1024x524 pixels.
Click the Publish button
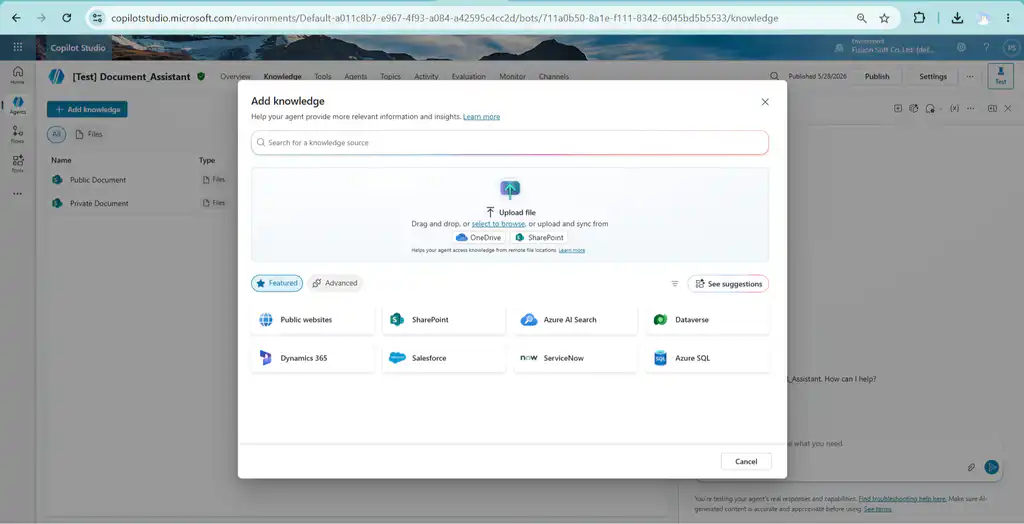877,76
